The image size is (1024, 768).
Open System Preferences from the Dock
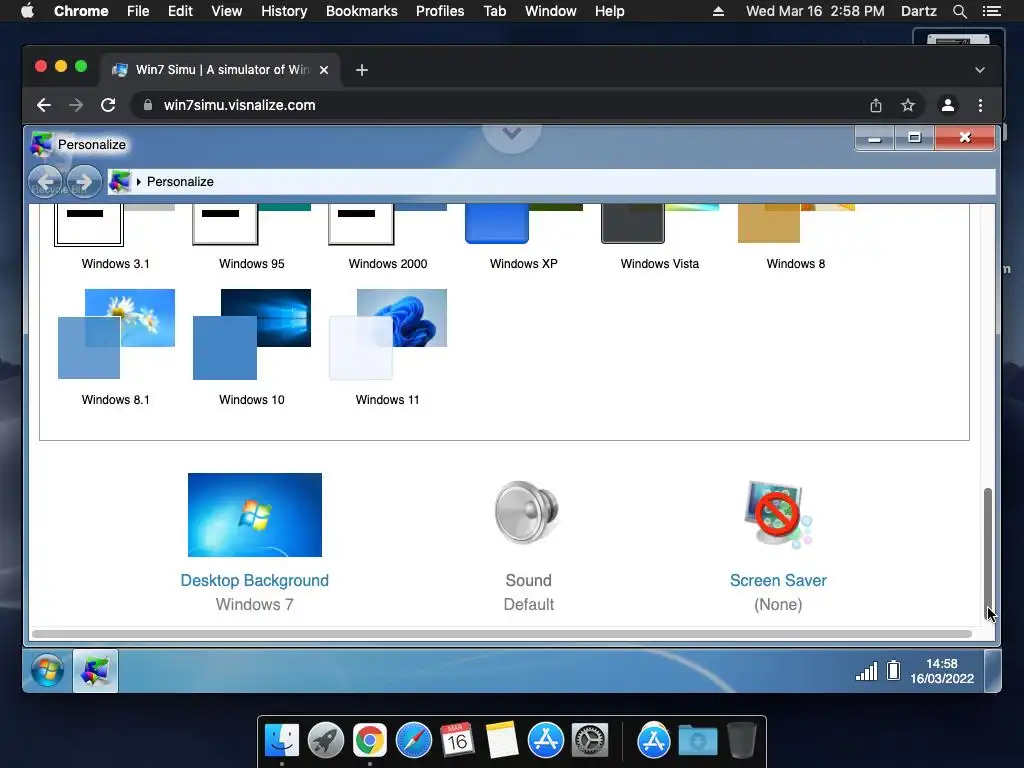click(x=590, y=741)
